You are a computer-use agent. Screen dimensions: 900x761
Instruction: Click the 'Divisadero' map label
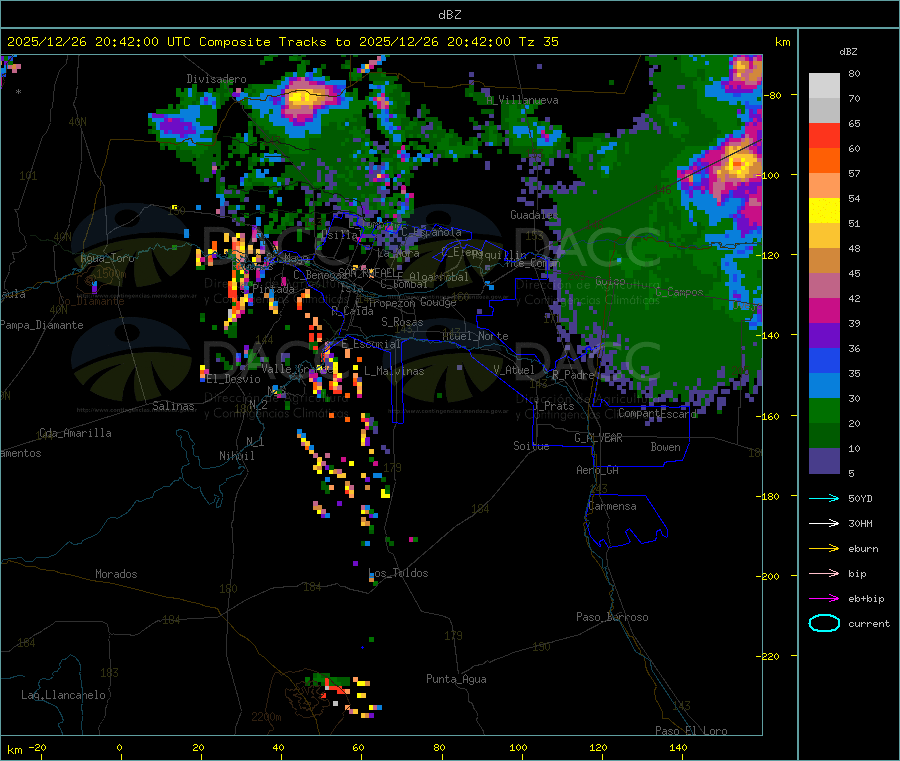point(216,79)
